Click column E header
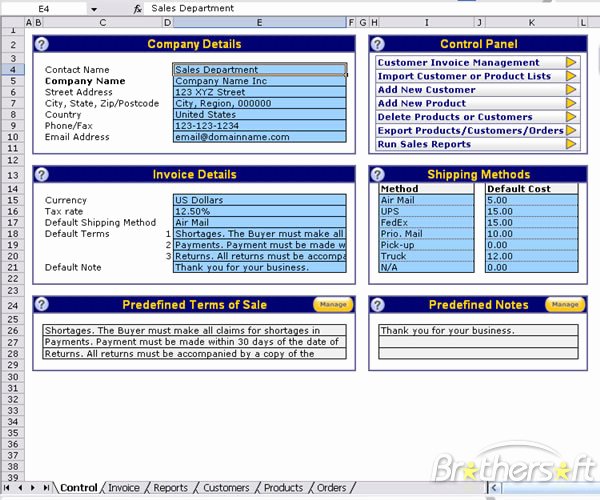 (259, 23)
